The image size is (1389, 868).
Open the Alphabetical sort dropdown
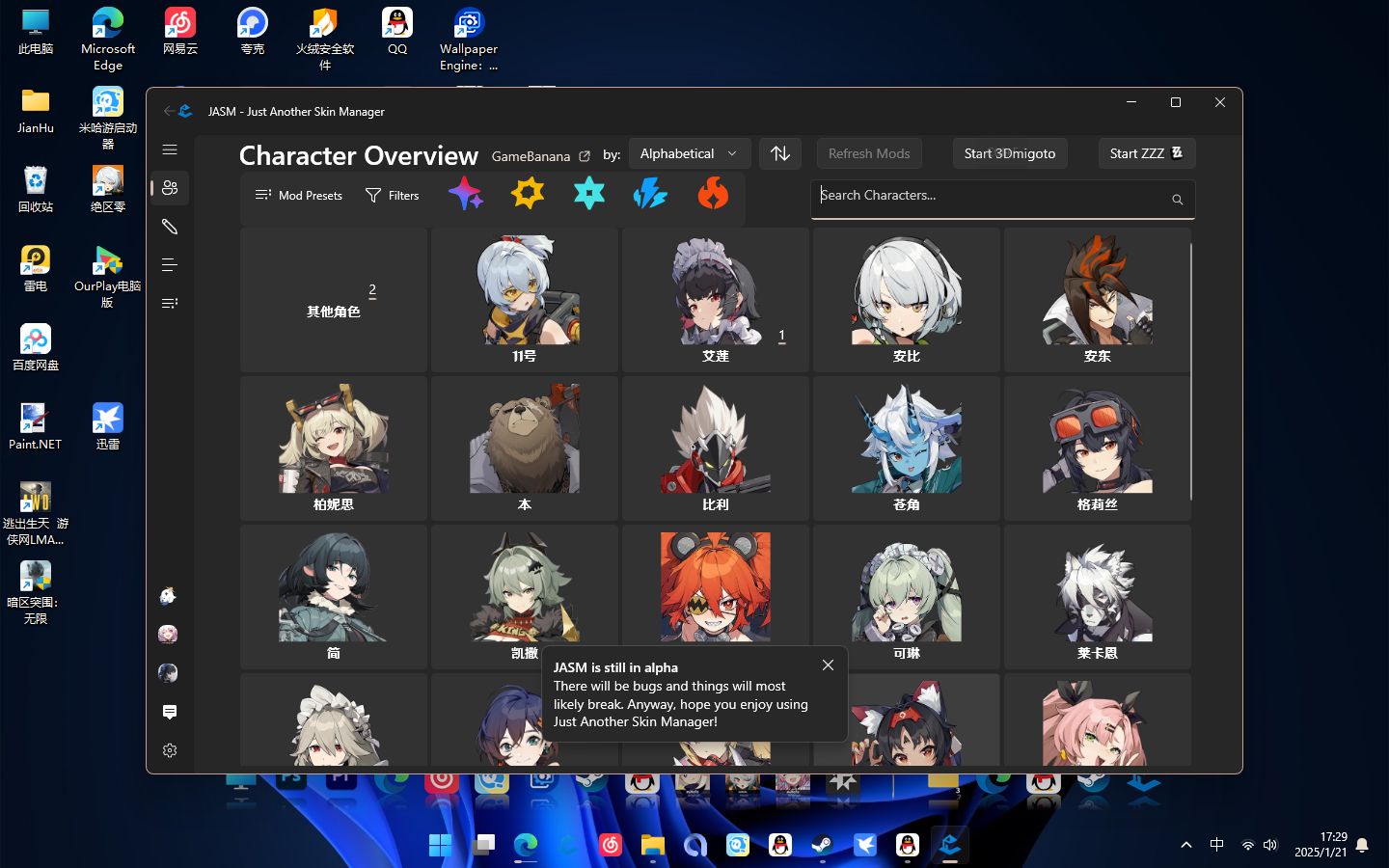(689, 153)
